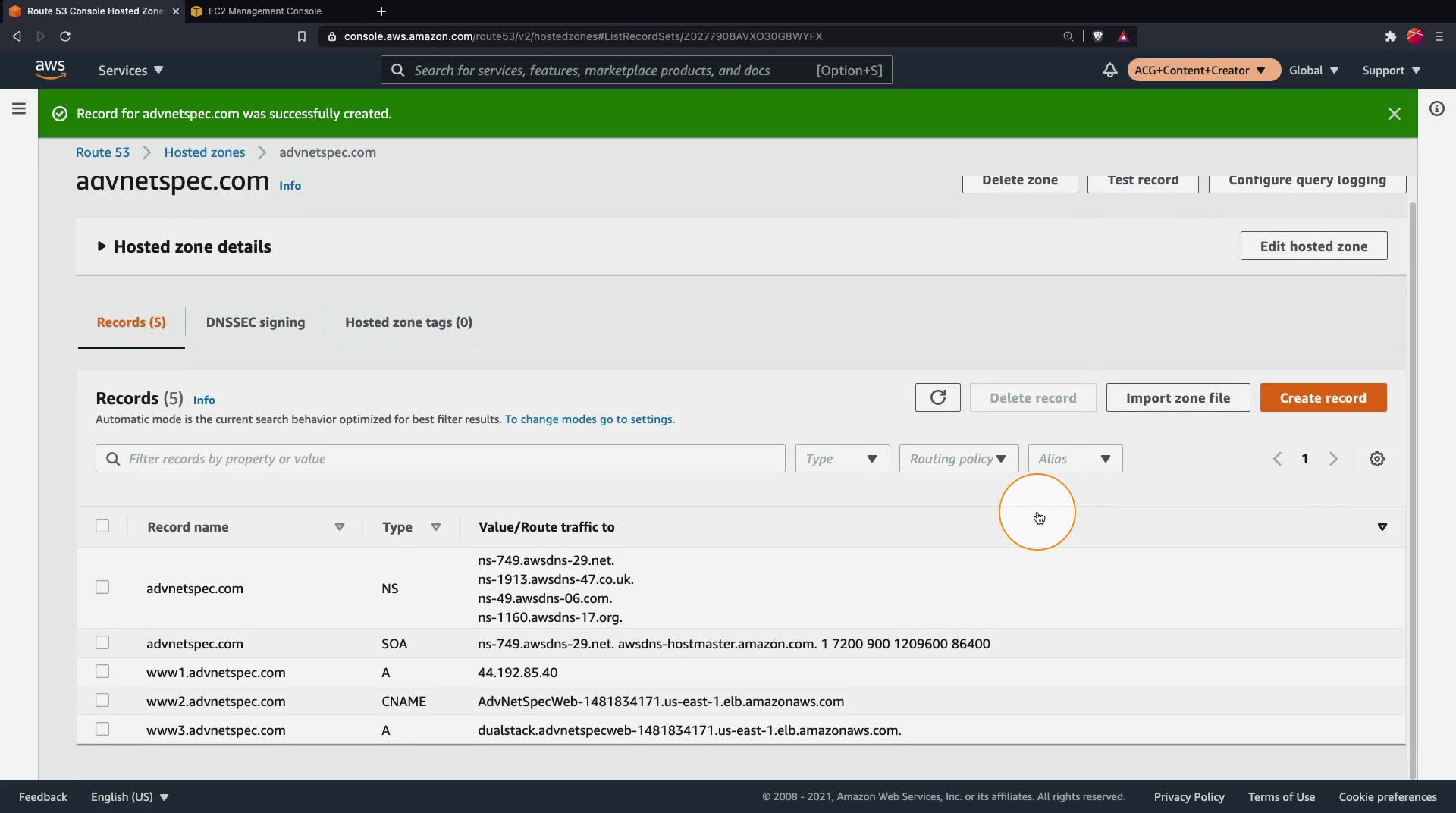Click the browser extensions puzzle icon
Viewport: 1456px width, 813px height.
click(x=1390, y=36)
